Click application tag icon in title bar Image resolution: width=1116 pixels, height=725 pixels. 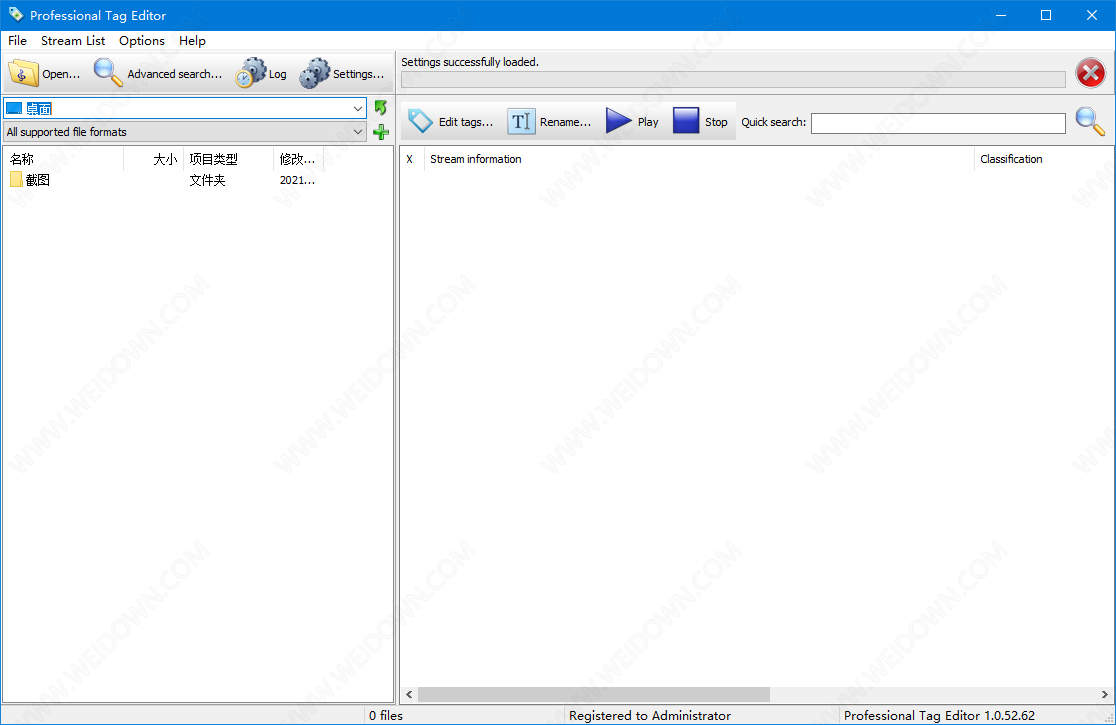pyautogui.click(x=16, y=14)
